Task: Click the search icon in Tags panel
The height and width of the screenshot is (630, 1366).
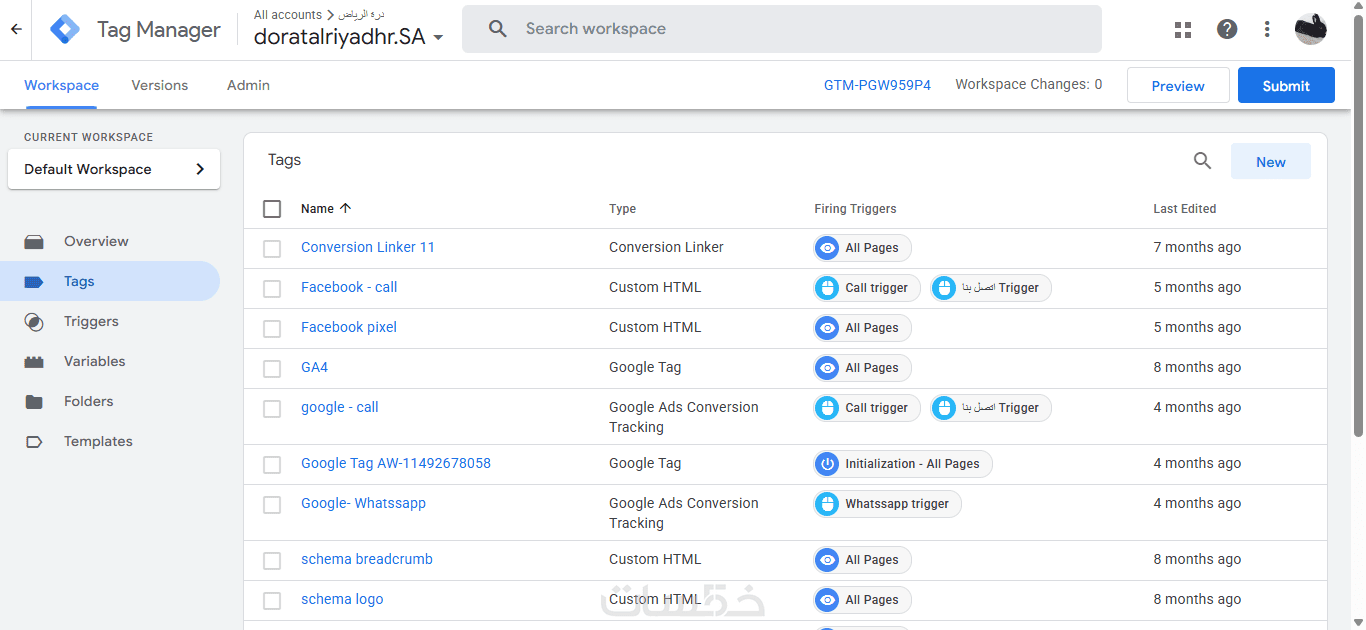Action: (1202, 161)
